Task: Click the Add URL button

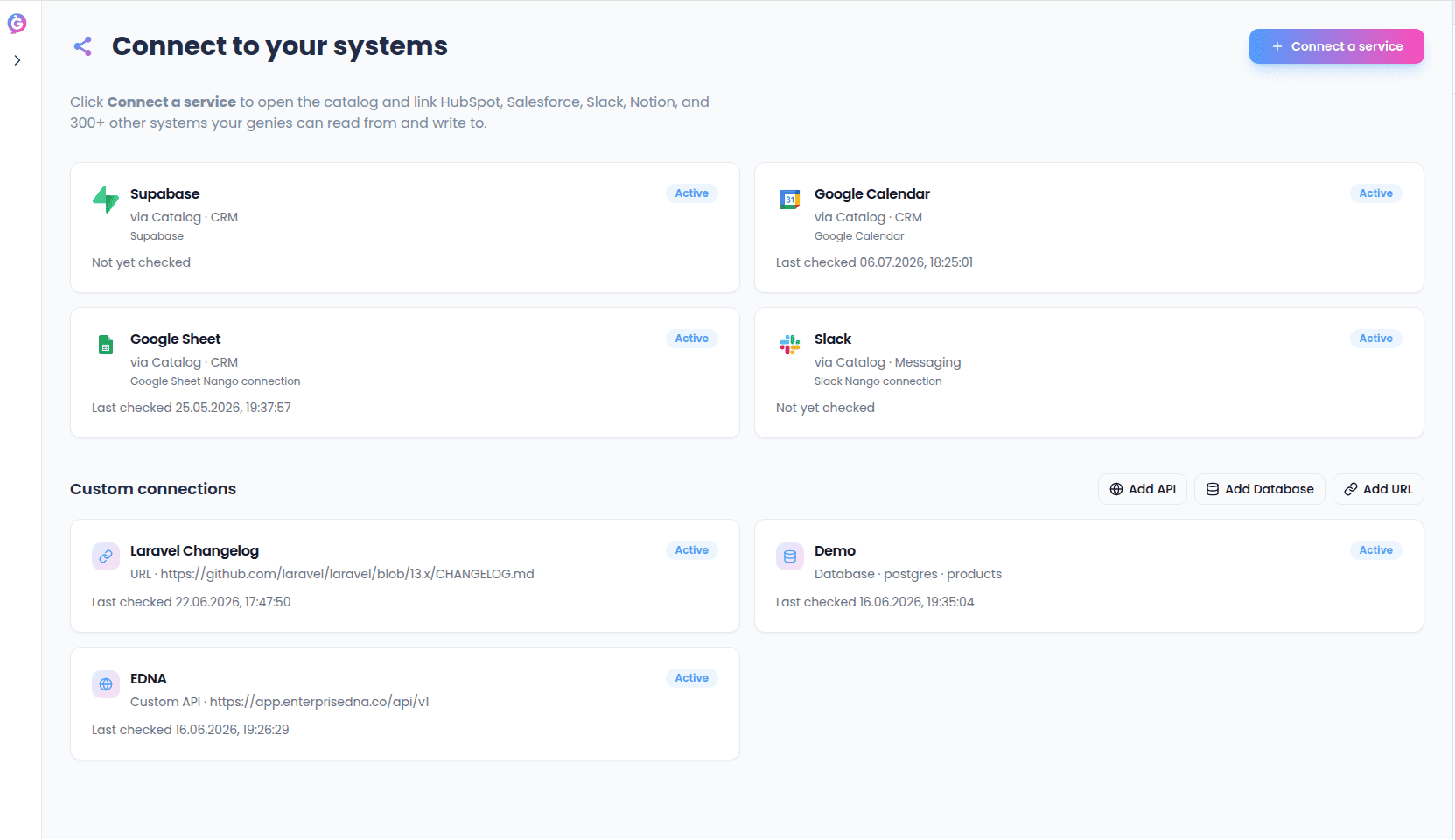Action: point(1378,489)
